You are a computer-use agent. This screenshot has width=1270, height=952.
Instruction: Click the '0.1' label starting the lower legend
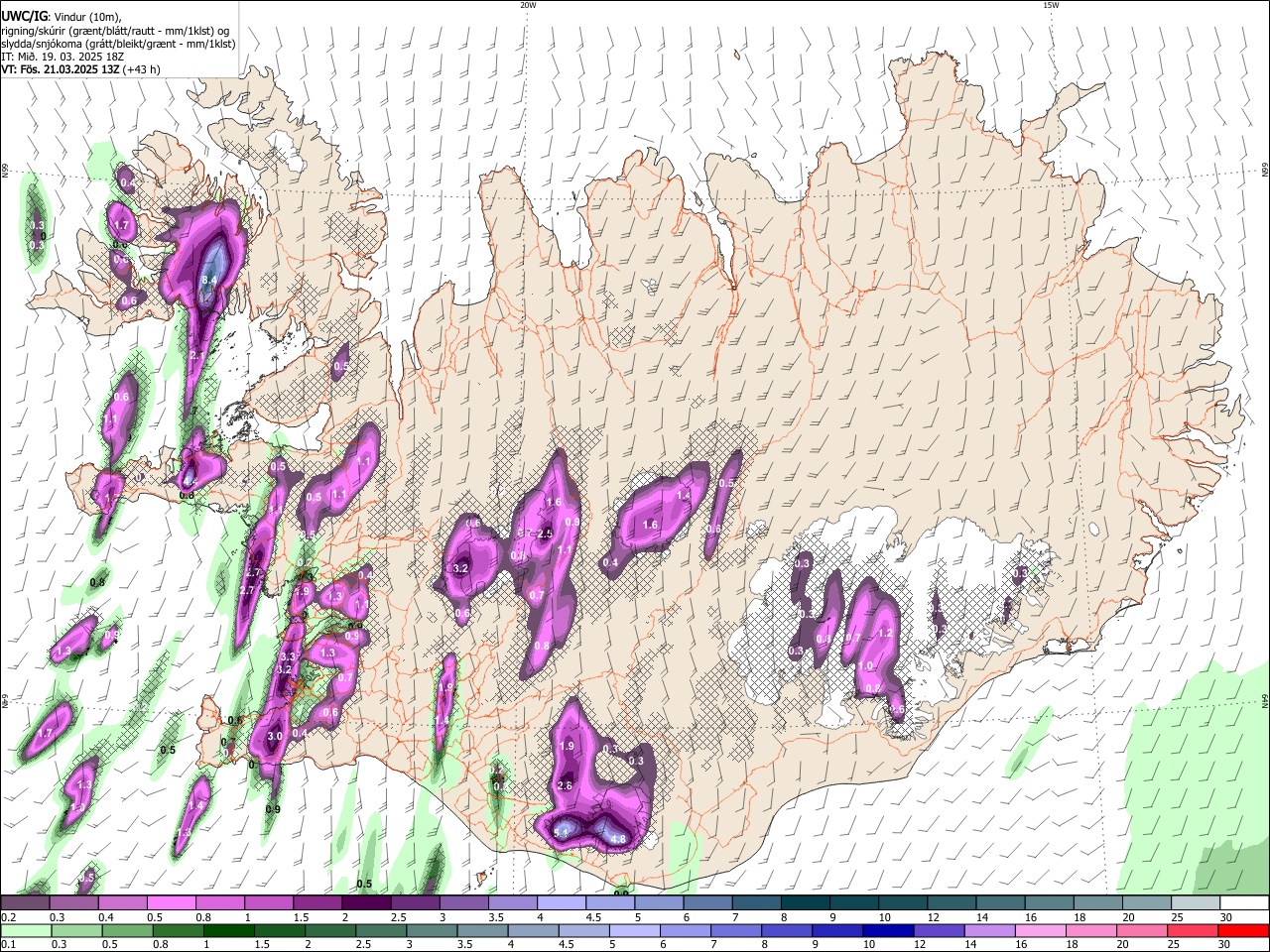[x=8, y=945]
